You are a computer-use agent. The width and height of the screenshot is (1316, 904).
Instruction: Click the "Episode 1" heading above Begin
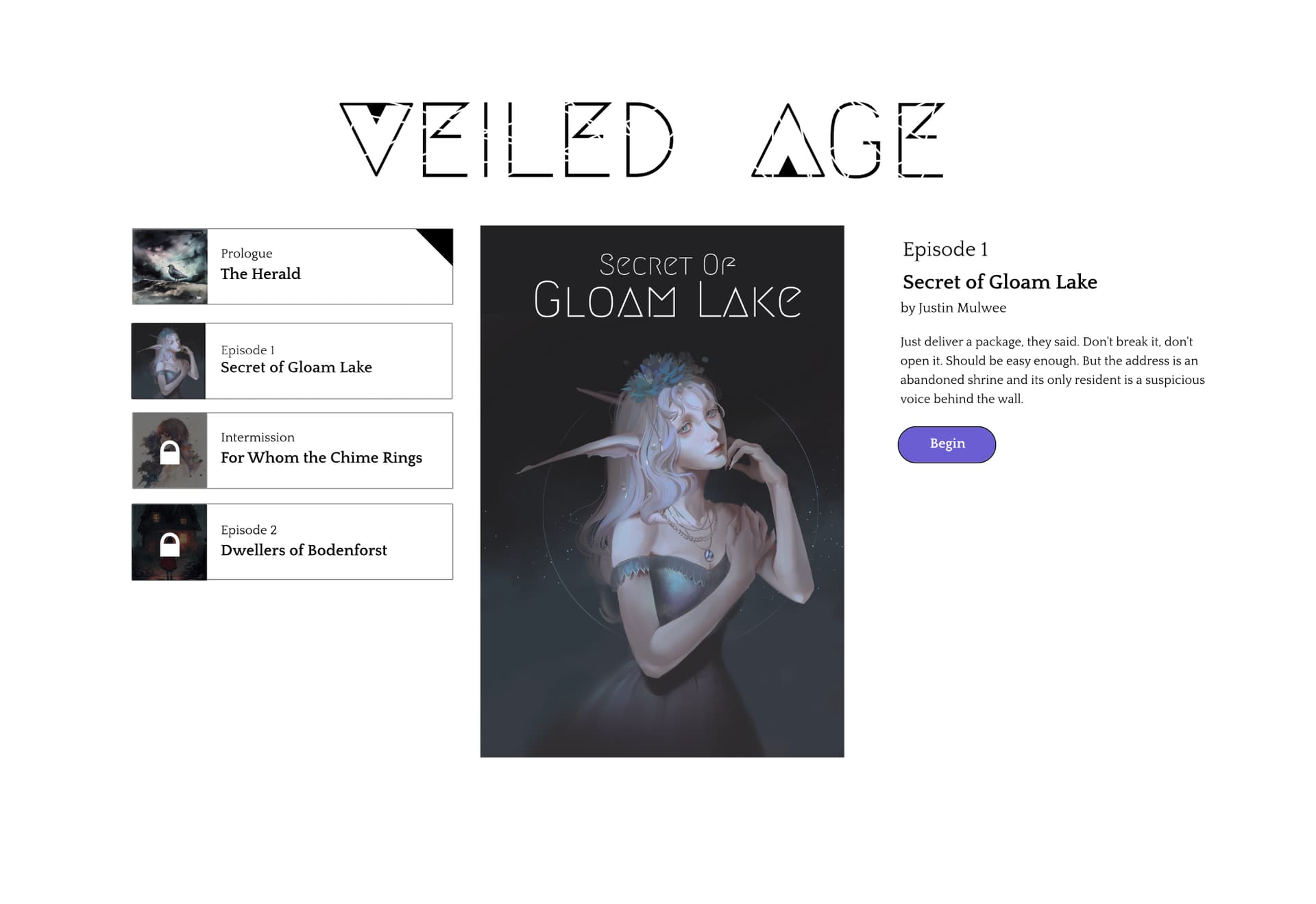click(945, 249)
